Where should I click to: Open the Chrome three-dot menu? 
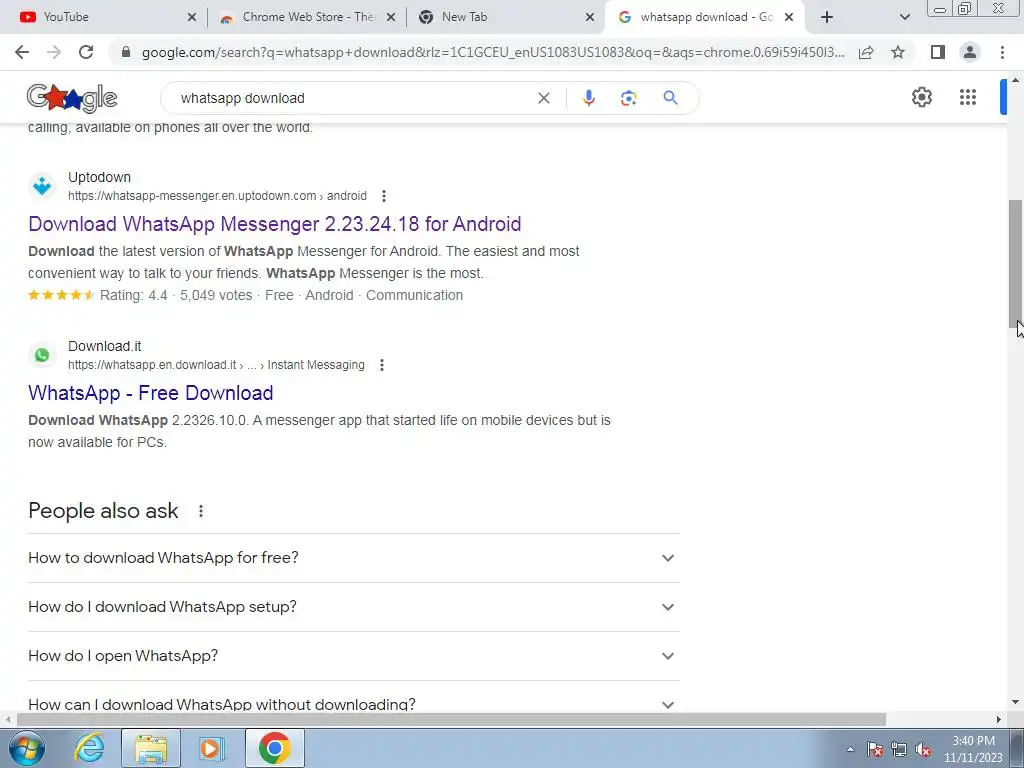click(x=1002, y=52)
